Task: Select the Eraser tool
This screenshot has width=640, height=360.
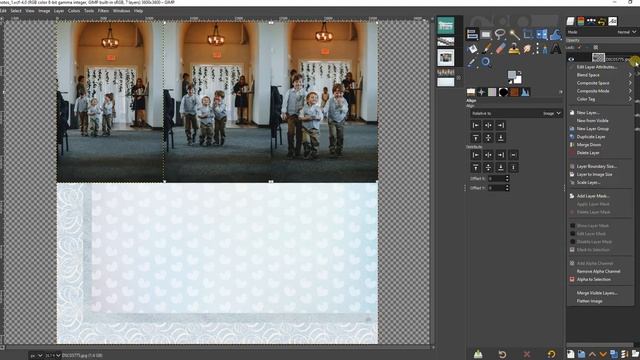Action: pos(500,49)
